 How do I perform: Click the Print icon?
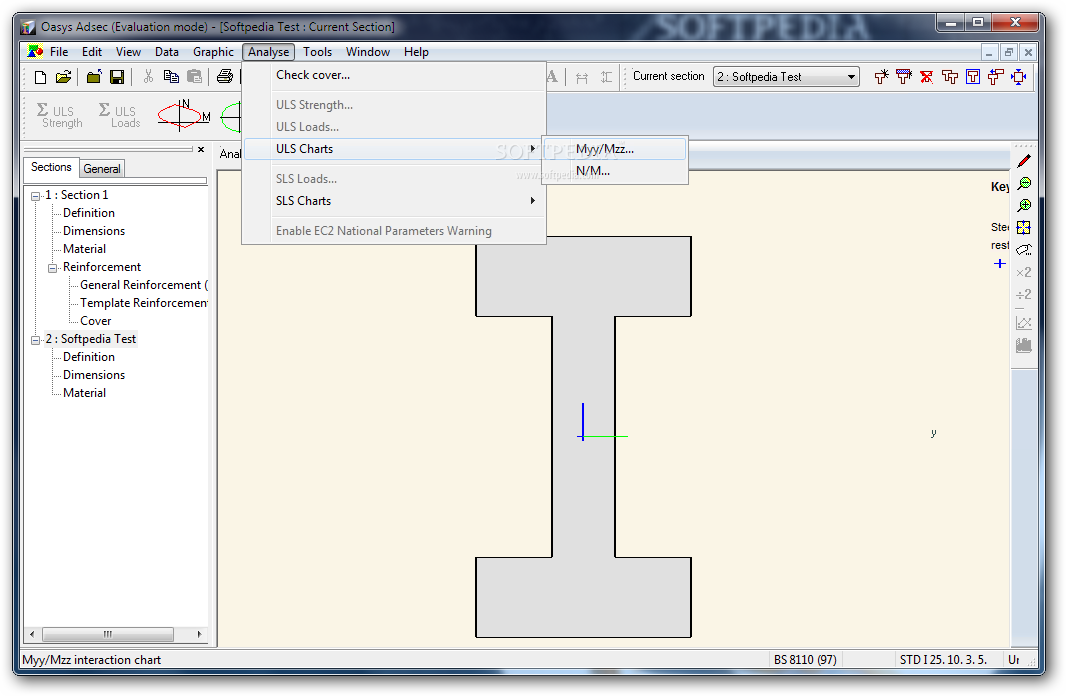(225, 77)
